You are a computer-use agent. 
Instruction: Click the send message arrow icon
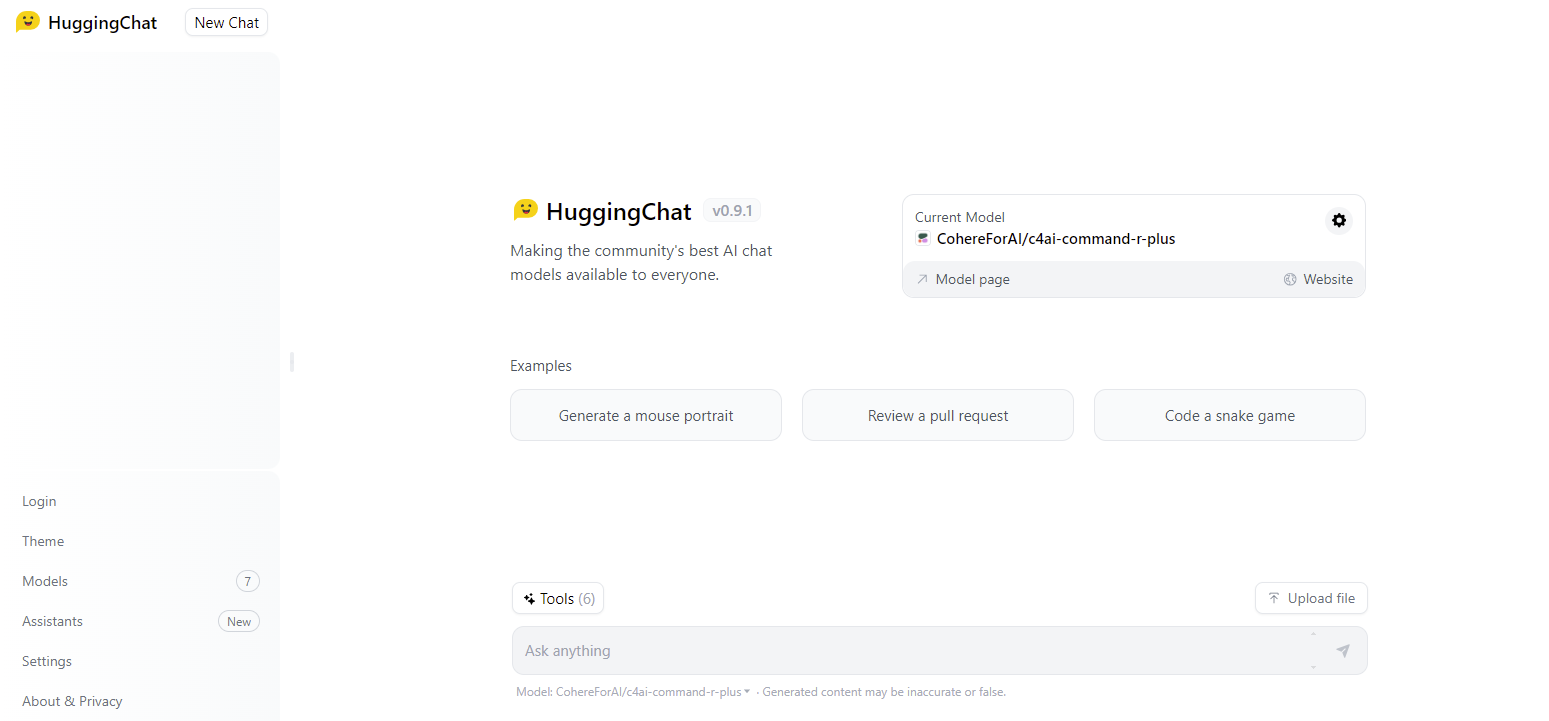coord(1343,651)
